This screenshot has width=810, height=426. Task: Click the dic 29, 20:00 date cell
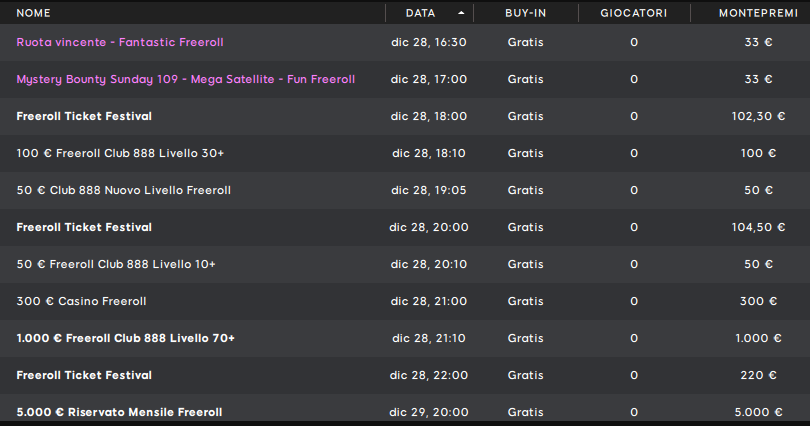[x=429, y=413]
